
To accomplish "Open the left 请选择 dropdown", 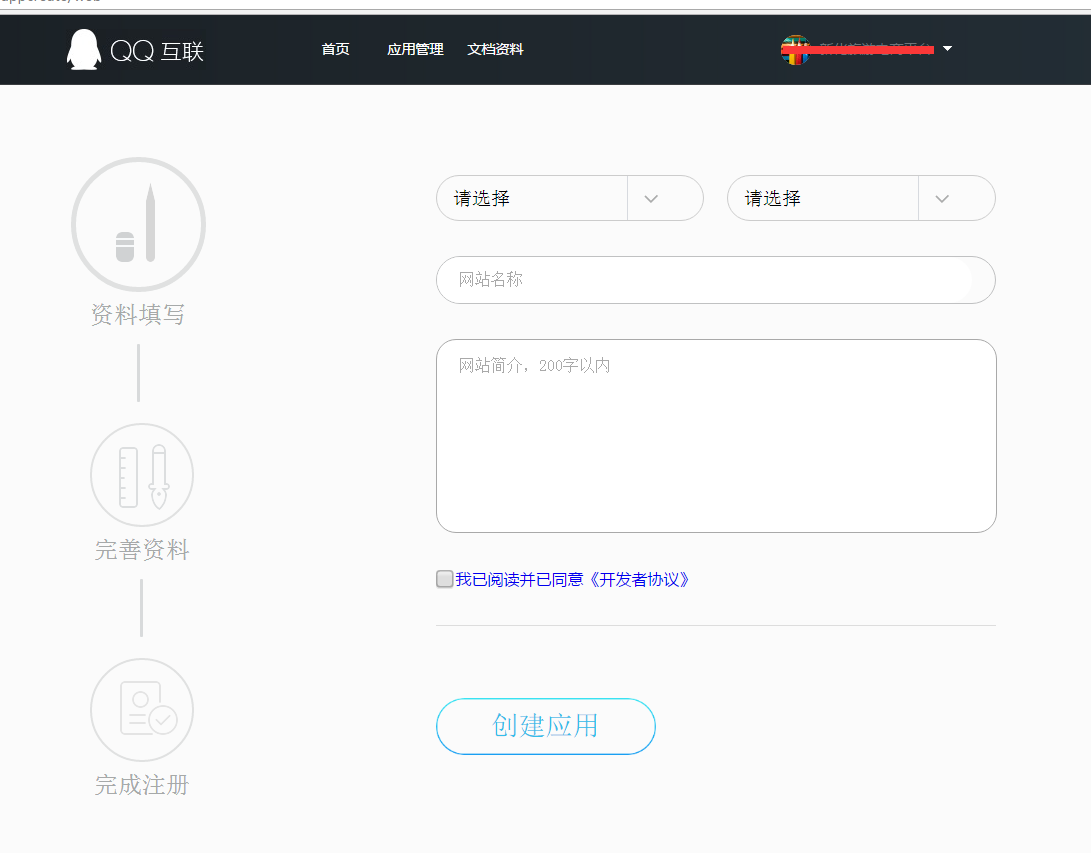I will point(569,198).
